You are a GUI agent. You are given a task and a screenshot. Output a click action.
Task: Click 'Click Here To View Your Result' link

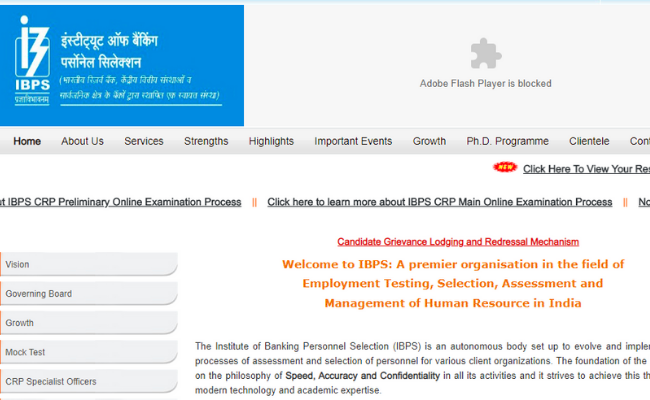[x=586, y=169]
